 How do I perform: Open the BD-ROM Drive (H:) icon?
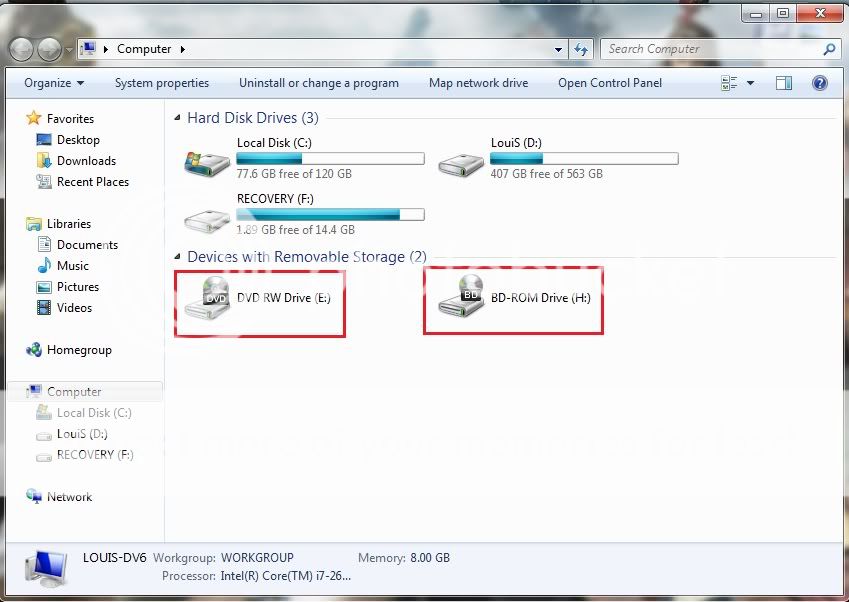461,298
